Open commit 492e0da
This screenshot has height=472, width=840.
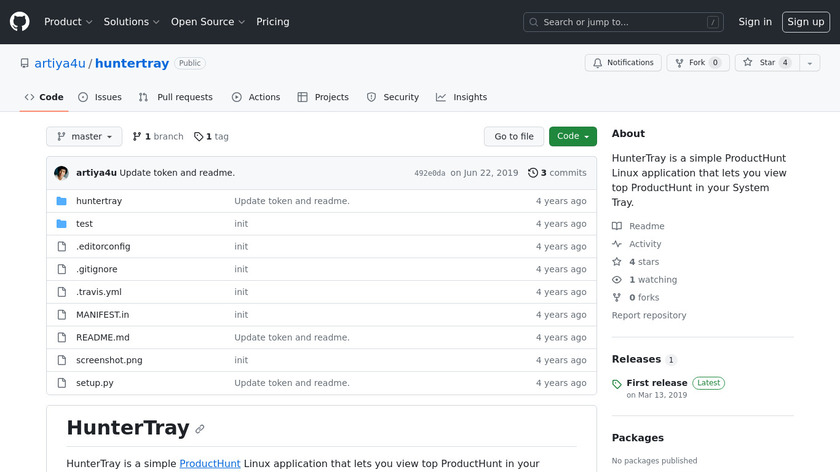[430, 173]
